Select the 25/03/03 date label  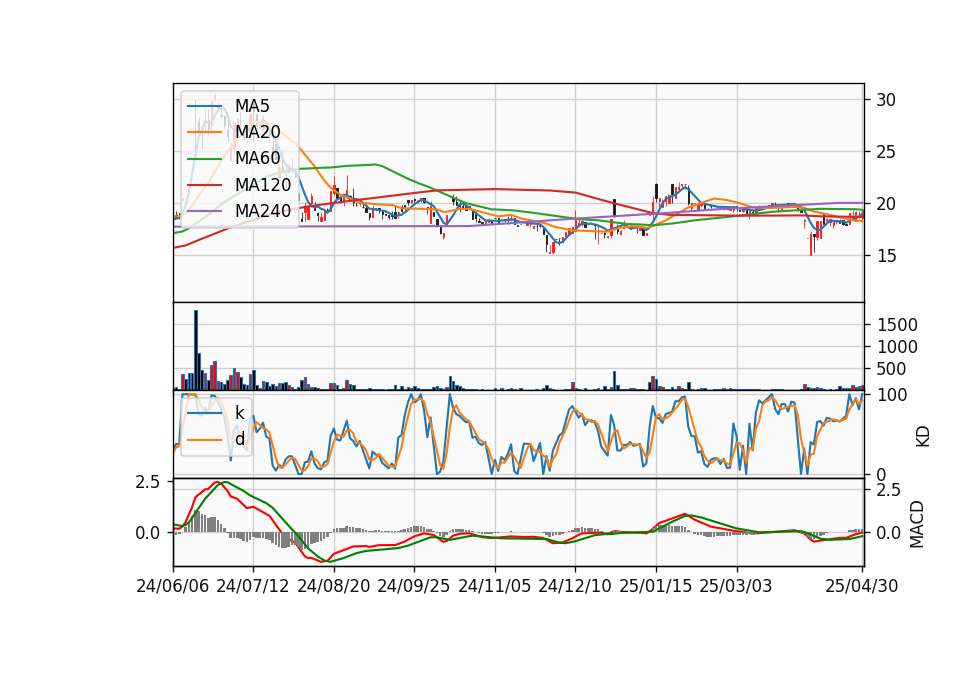(x=735, y=586)
